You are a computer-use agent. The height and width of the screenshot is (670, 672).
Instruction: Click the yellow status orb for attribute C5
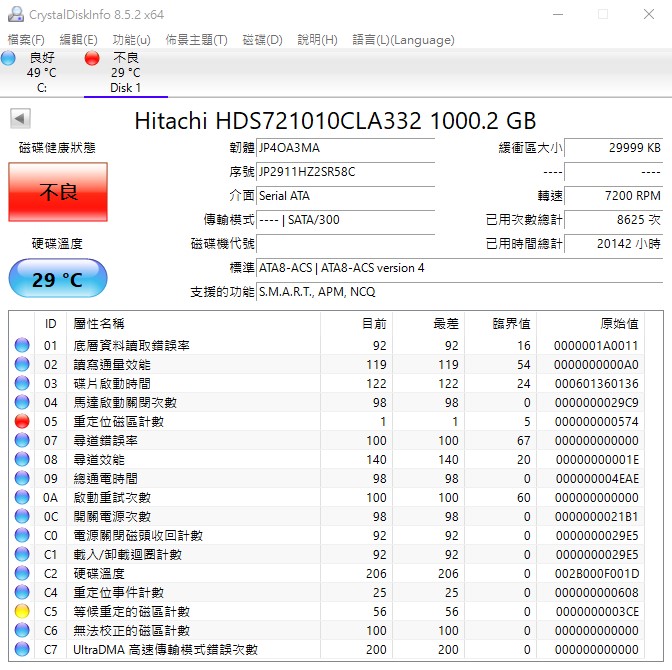click(22, 611)
